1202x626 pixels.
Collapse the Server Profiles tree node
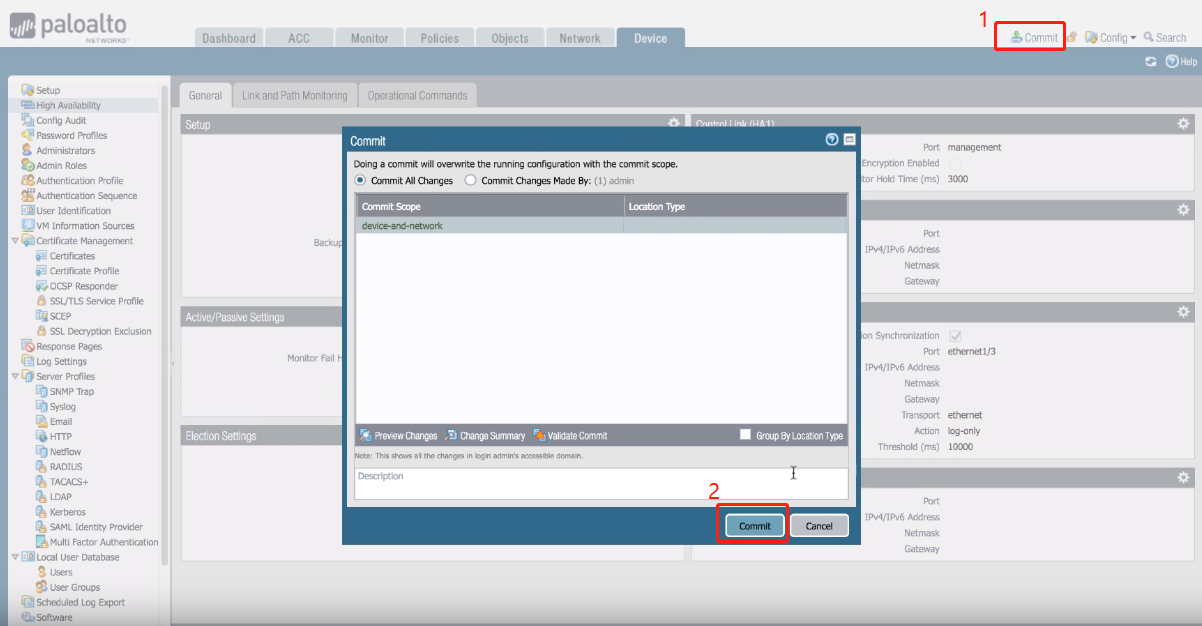click(15, 376)
